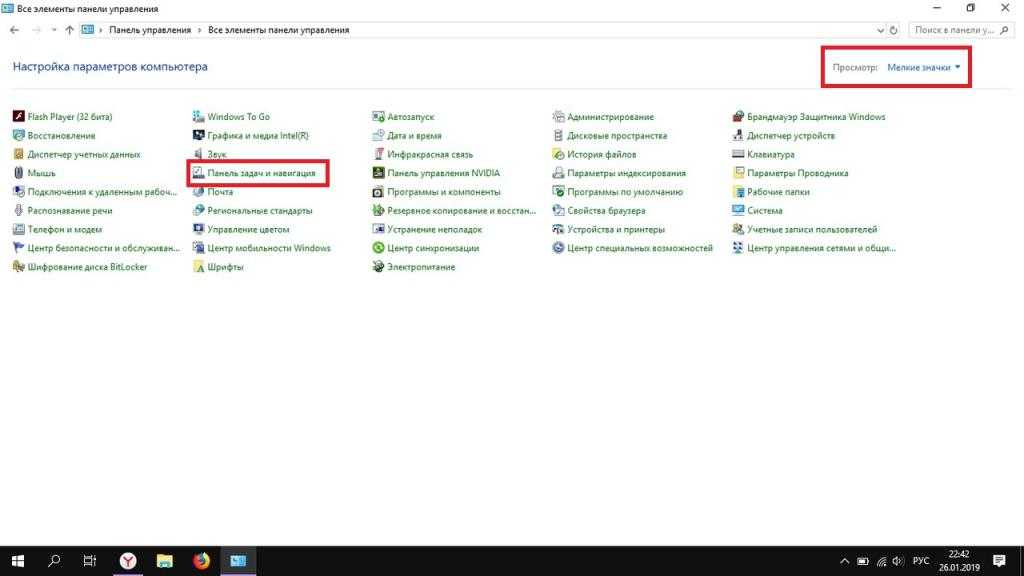The image size is (1024, 576).
Task: Click the Flash Player control panel icon
Action: pyautogui.click(x=18, y=117)
